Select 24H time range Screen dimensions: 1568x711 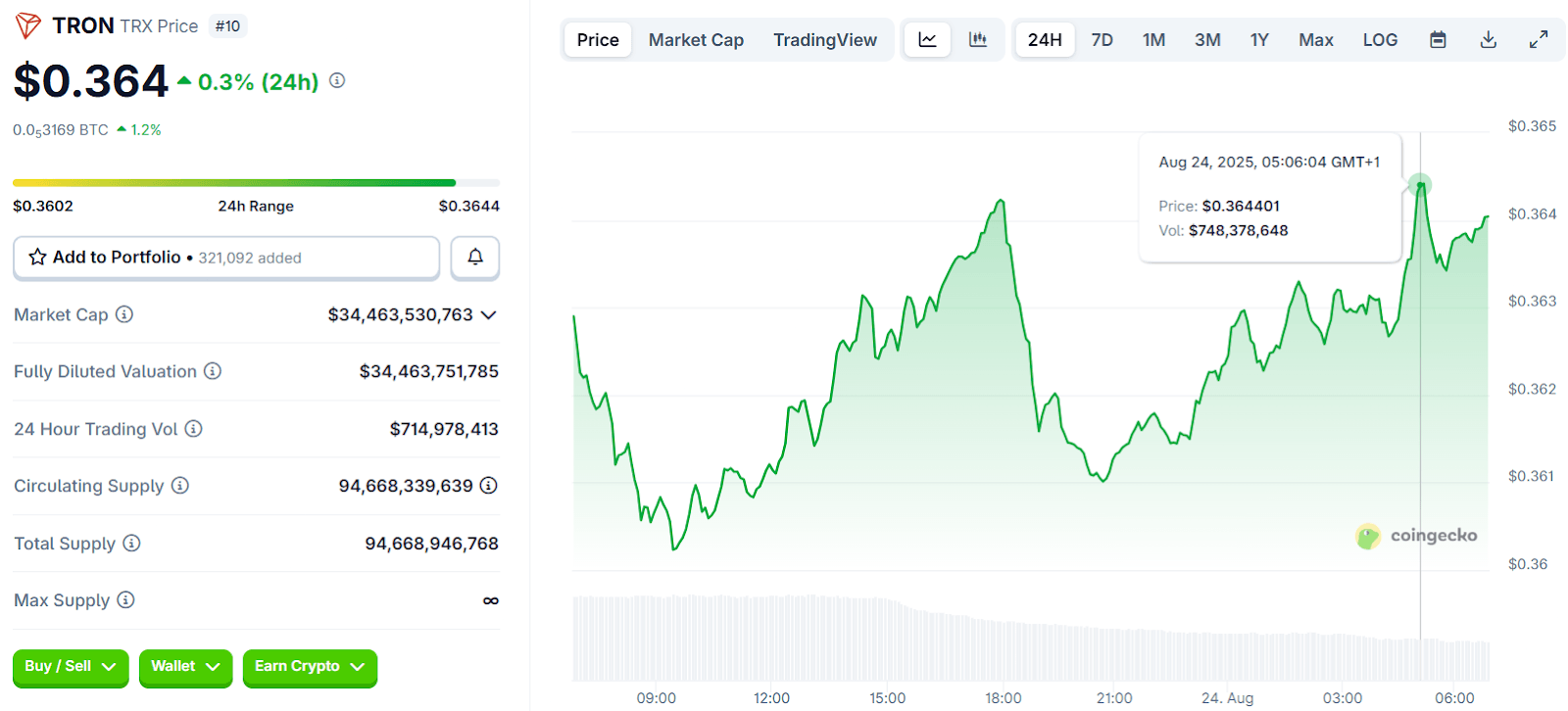click(1045, 40)
